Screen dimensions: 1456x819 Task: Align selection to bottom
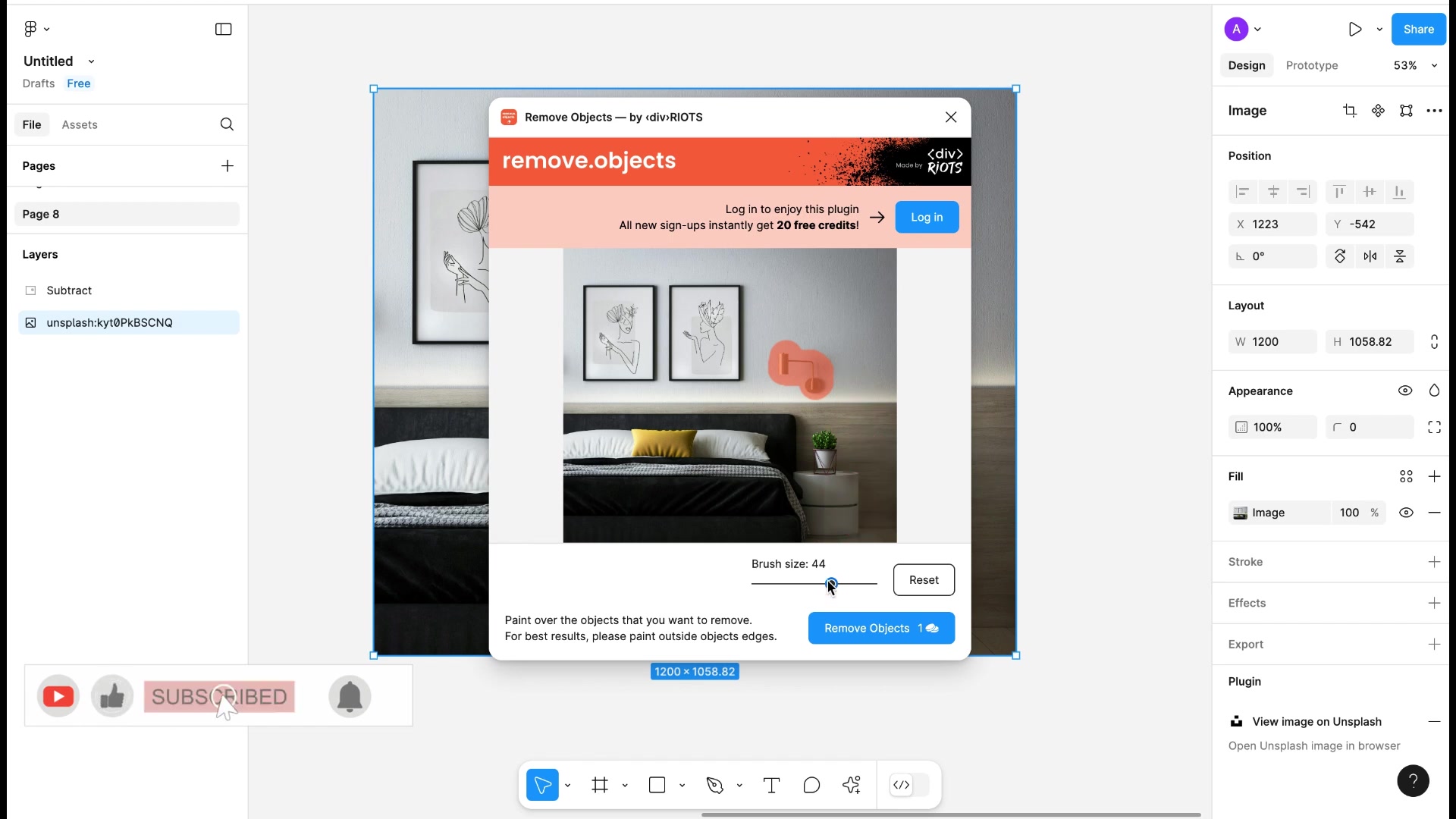point(1399,192)
